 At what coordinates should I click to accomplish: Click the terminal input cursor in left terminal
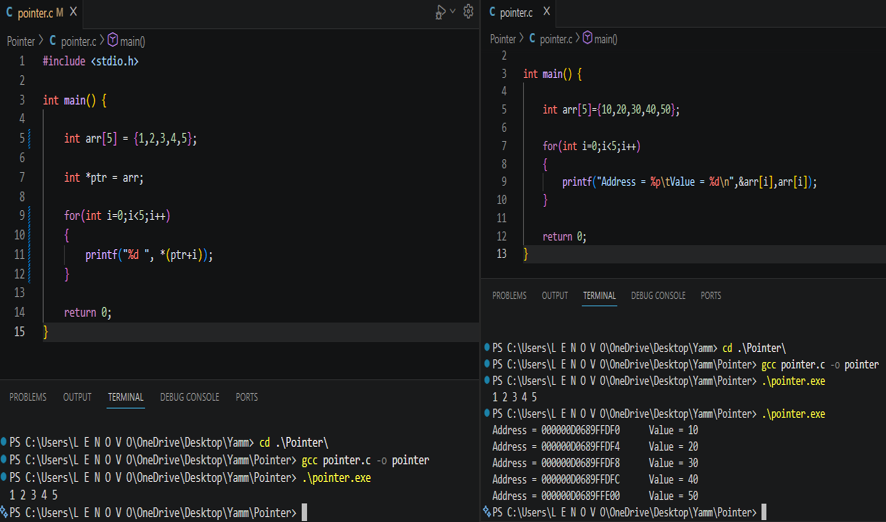coord(304,512)
